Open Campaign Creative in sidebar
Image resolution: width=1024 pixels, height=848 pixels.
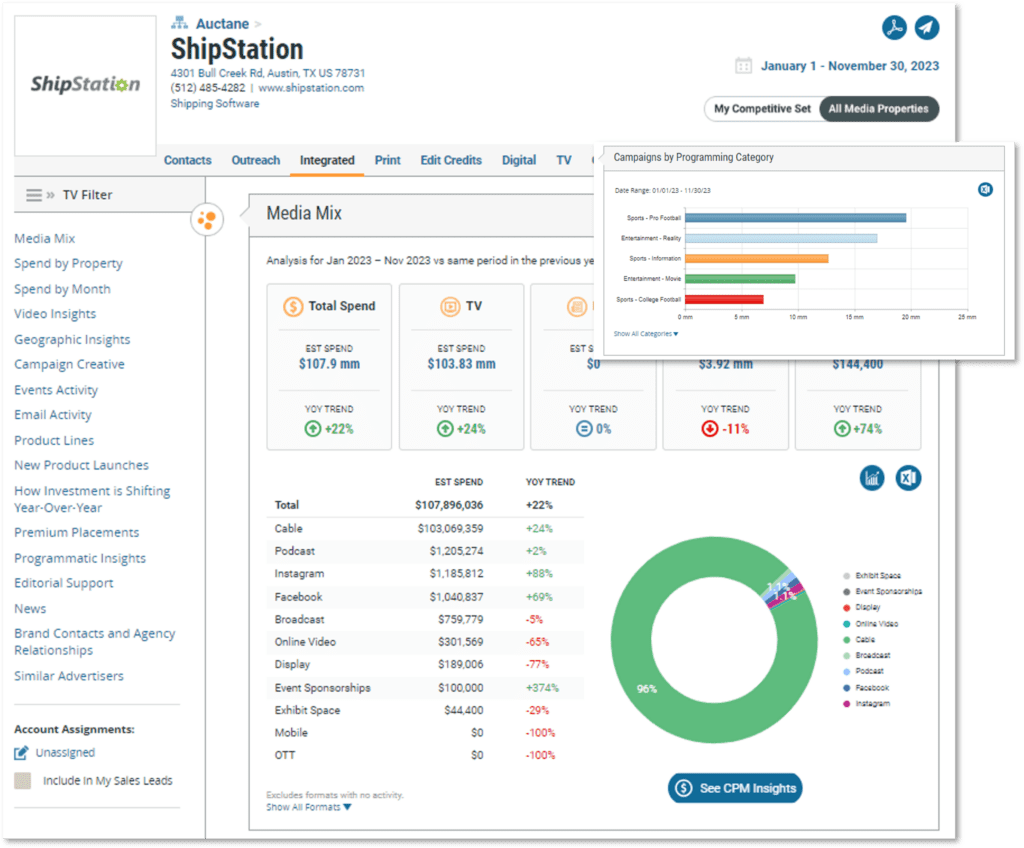tap(69, 364)
